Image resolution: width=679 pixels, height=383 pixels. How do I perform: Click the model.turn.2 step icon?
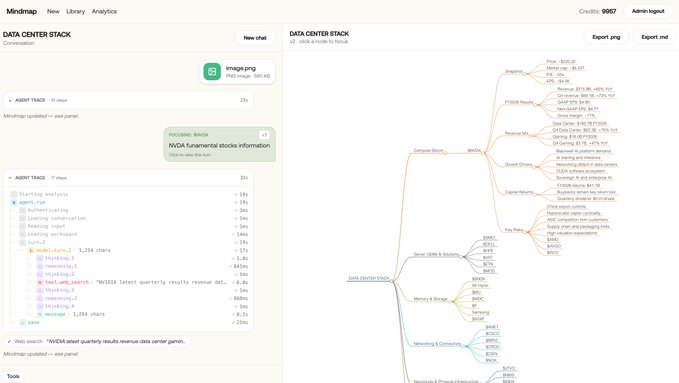31,250
